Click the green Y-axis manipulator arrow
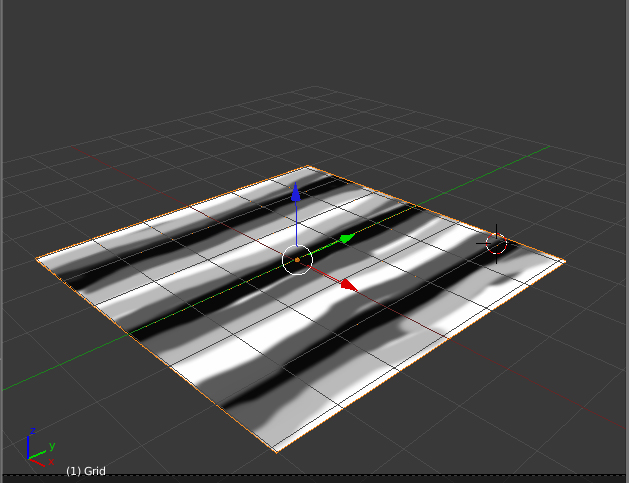The width and height of the screenshot is (629, 483). 347,238
